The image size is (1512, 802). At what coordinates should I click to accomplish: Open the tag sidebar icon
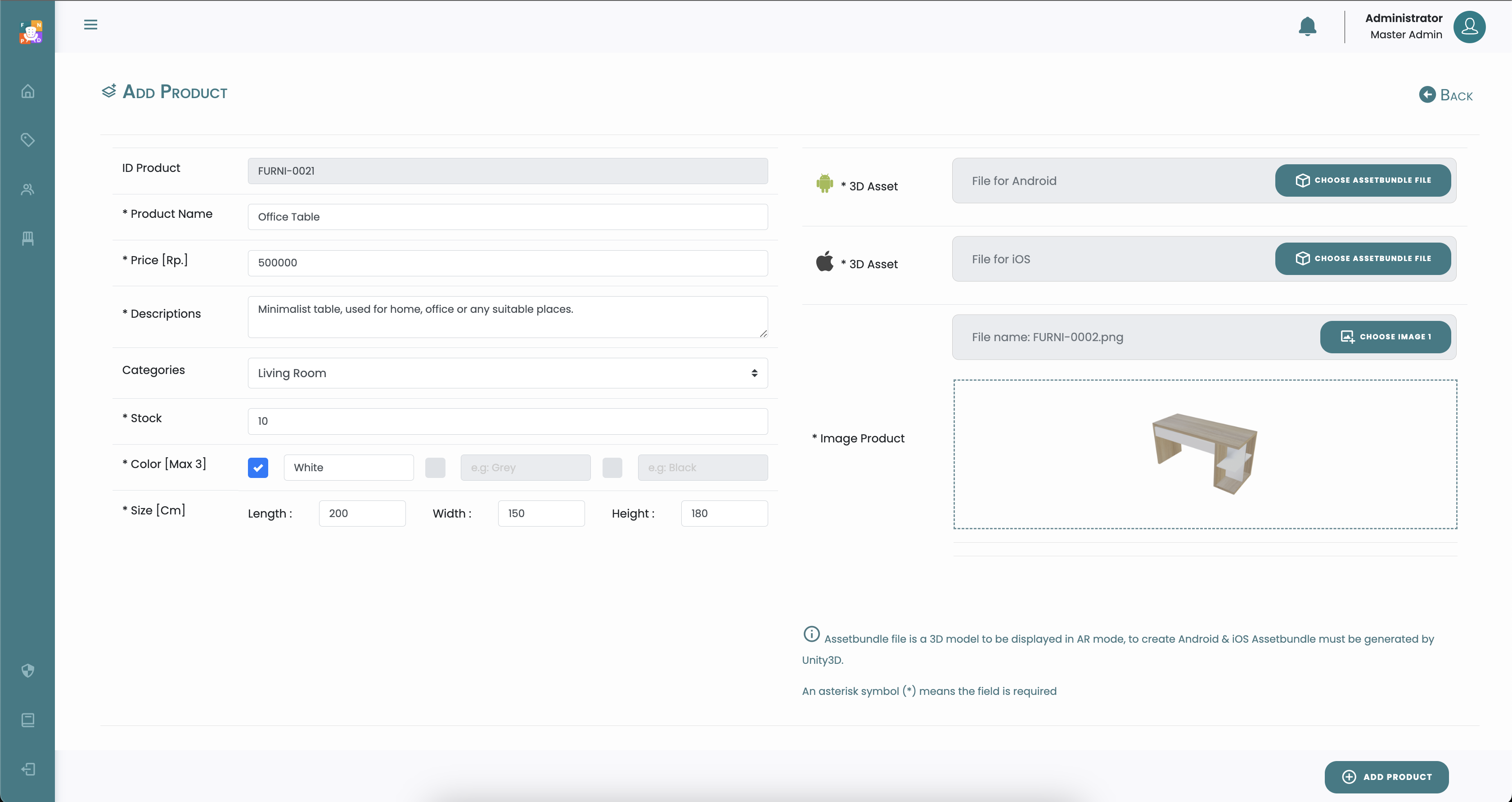(27, 140)
